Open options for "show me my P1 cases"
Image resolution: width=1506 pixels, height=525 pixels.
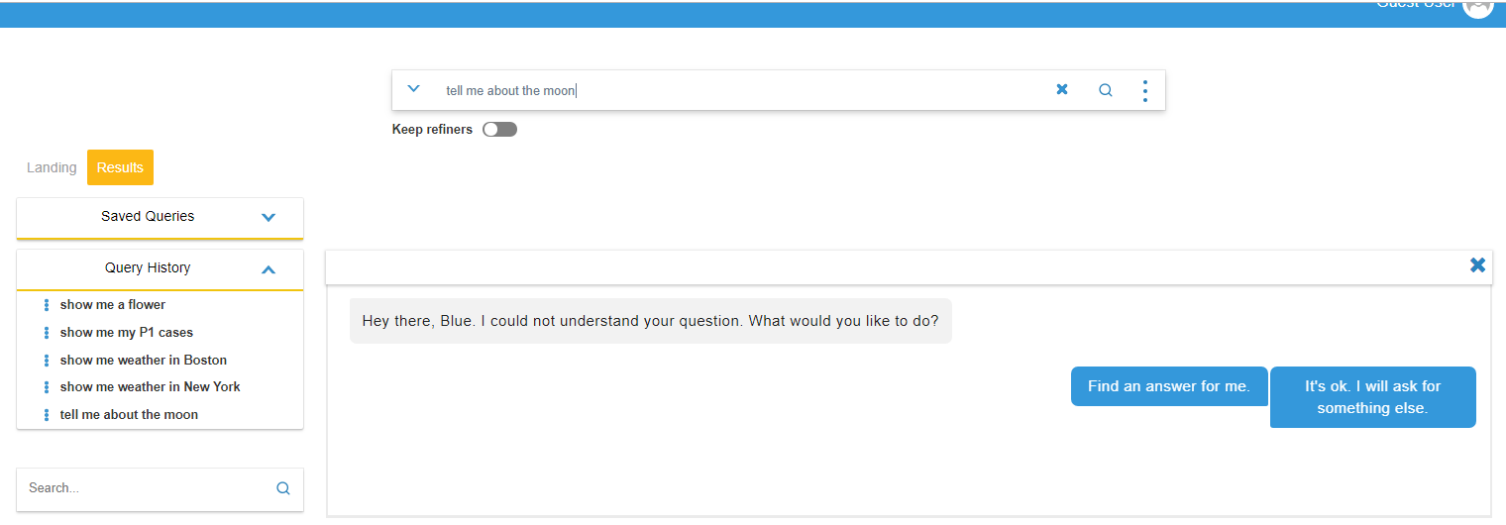[x=47, y=333]
